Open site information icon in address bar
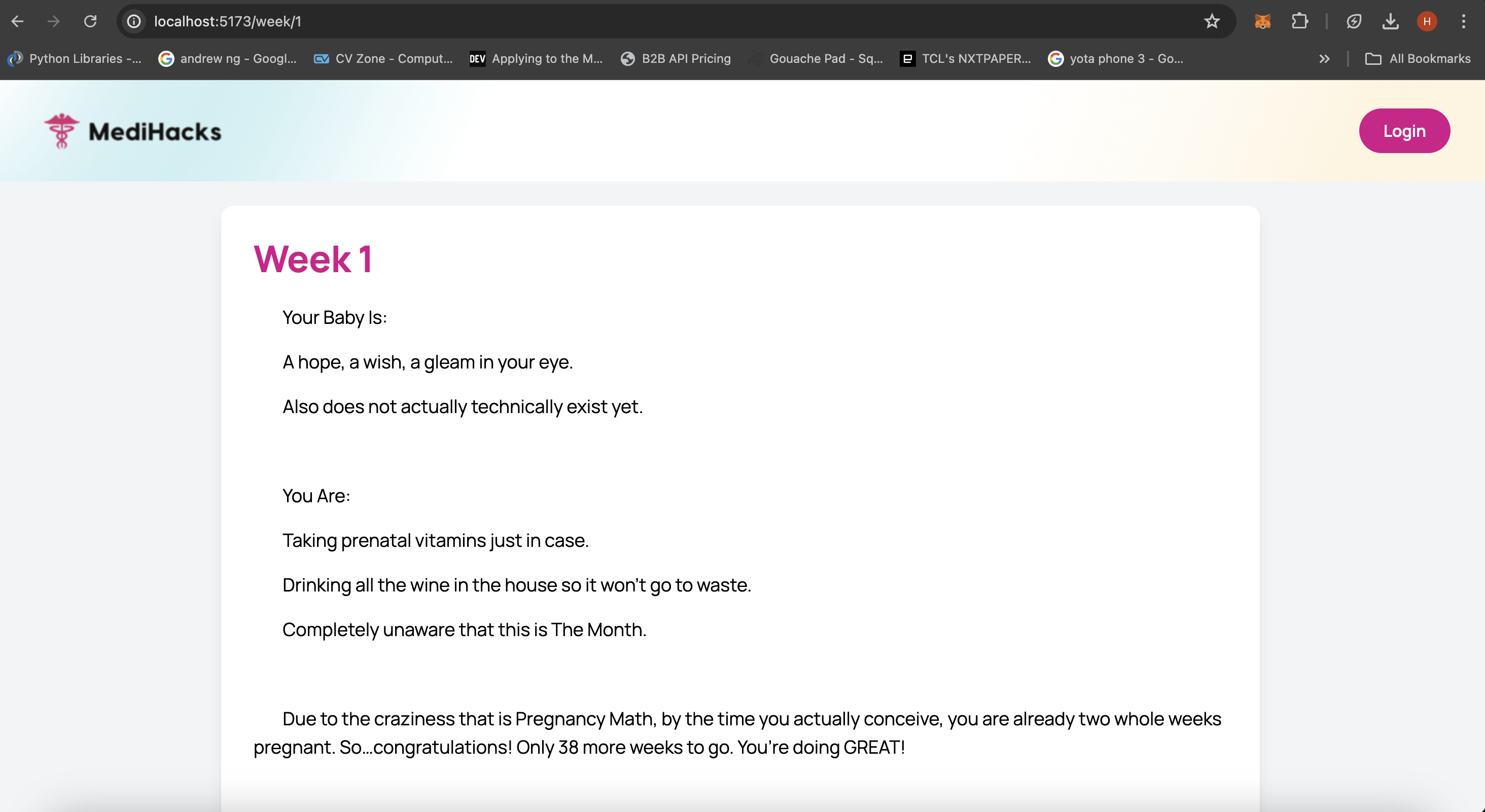Screen dimensions: 1485x812 coord(134,21)
